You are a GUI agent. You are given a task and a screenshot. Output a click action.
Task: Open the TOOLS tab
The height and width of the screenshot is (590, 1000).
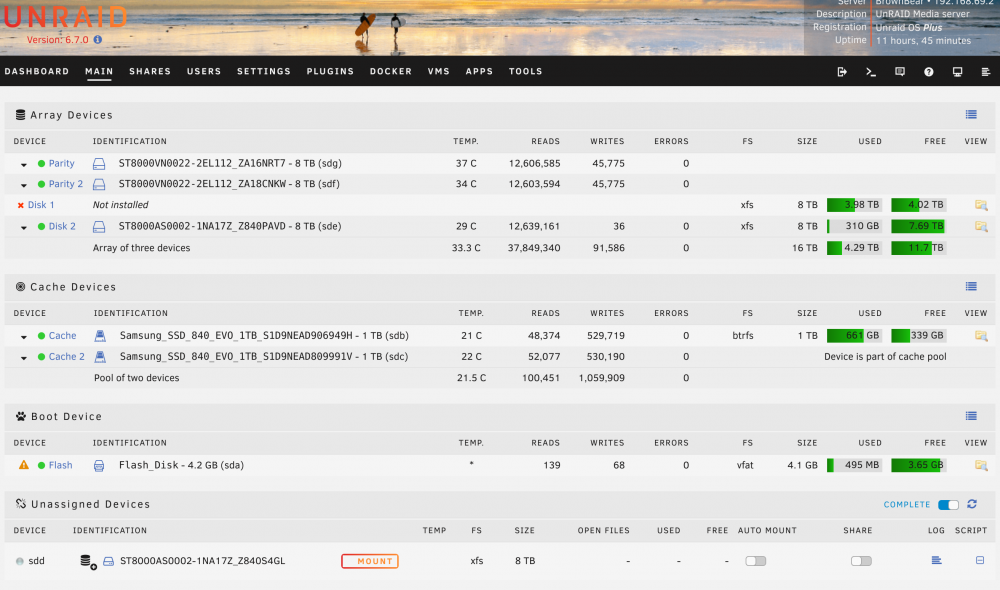(x=526, y=71)
